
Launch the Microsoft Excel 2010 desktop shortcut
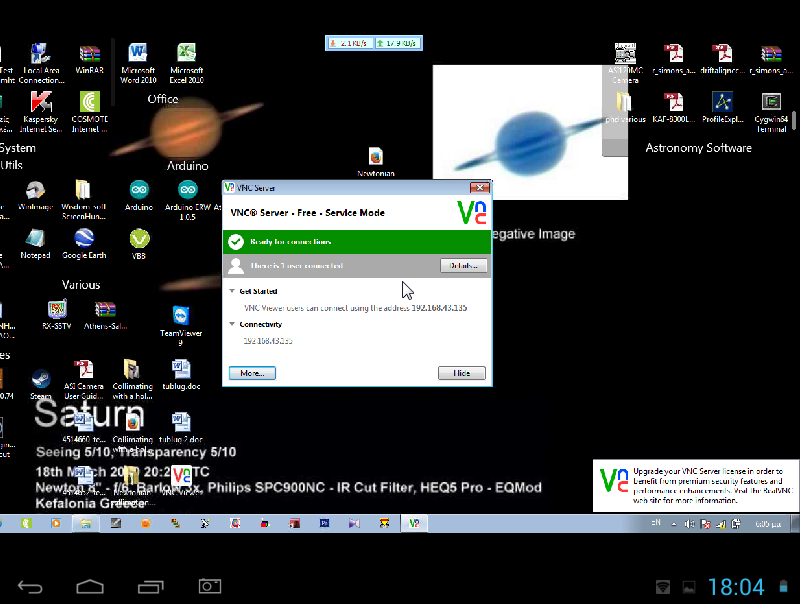click(x=187, y=63)
